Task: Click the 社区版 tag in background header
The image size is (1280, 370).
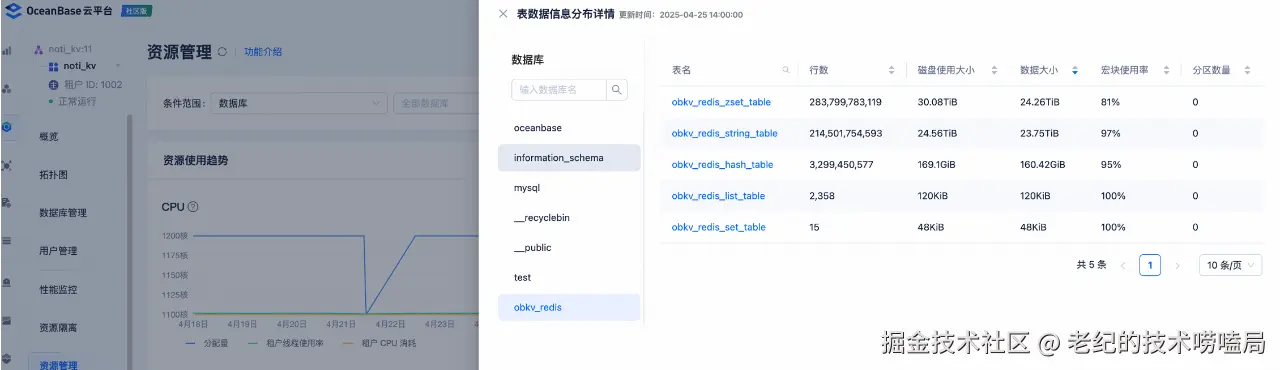Action: [x=136, y=11]
